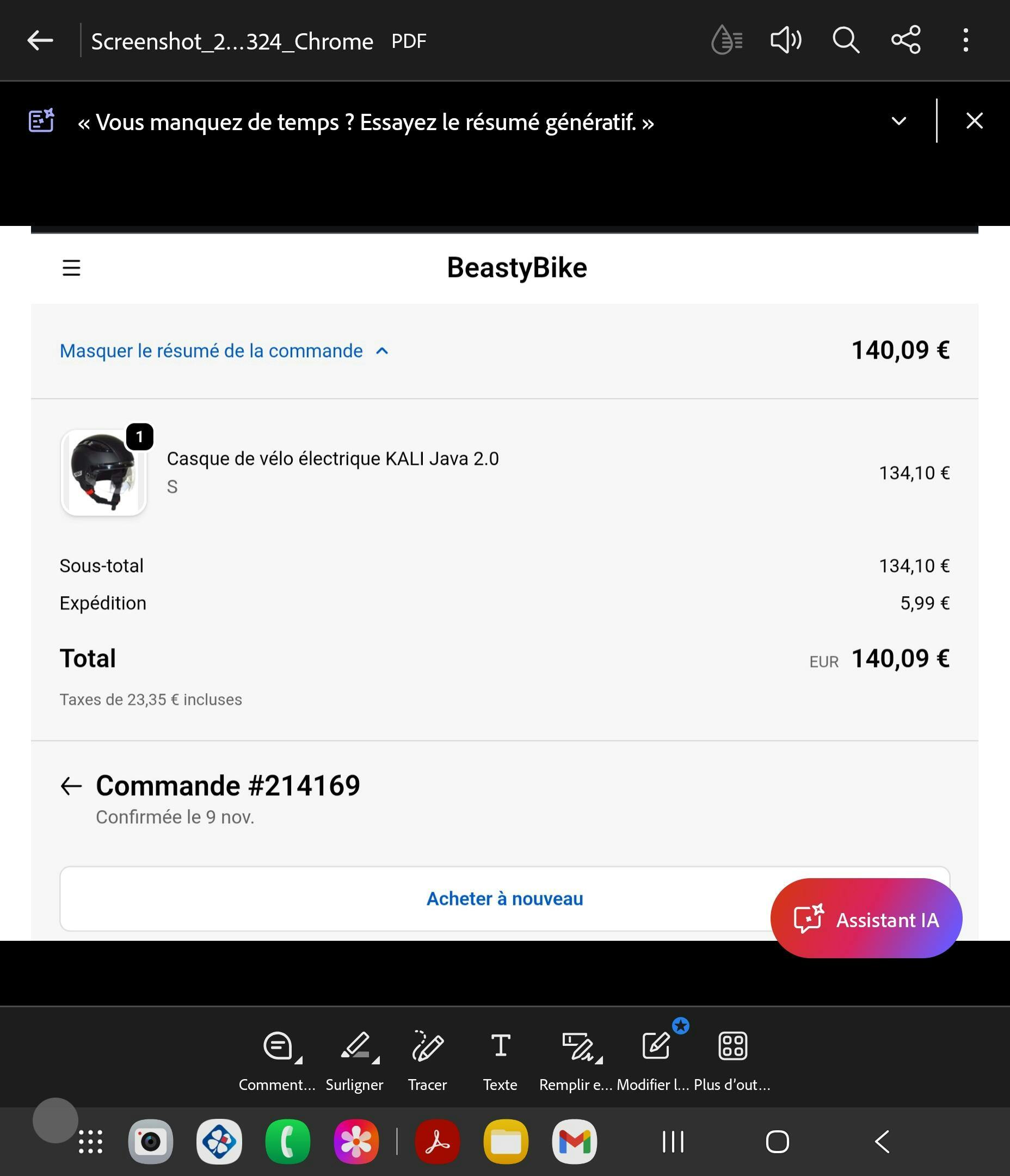
Task: Open the Liquid Mode reading icon
Action: click(726, 40)
